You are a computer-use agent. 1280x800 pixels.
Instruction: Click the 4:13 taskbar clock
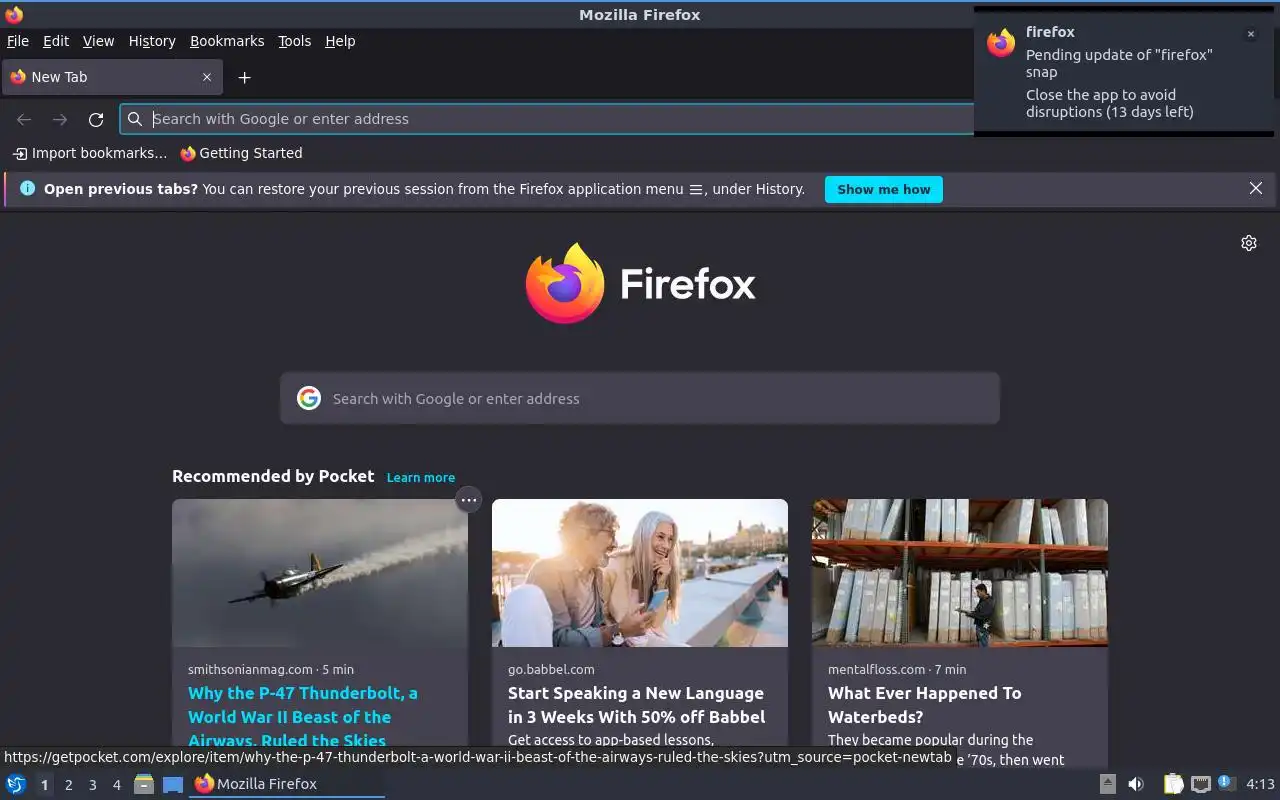[1260, 784]
